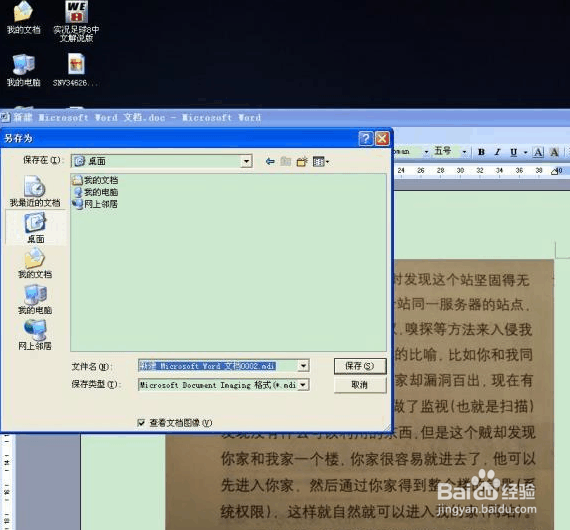This screenshot has width=570, height=530.
Task: Click the Save (保存) button
Action: (x=360, y=366)
